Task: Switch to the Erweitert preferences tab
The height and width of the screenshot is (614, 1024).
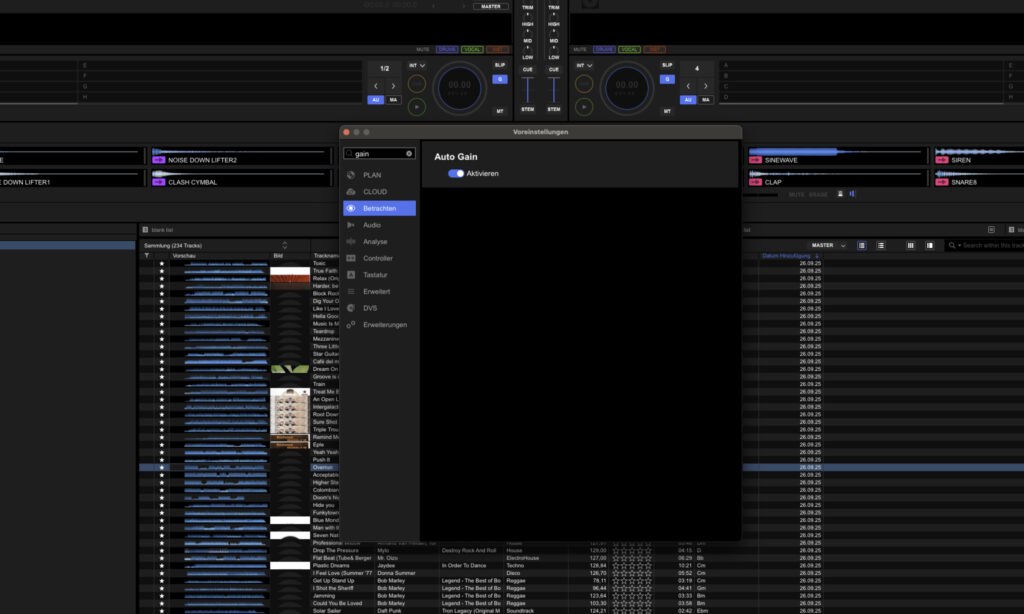Action: 380,290
